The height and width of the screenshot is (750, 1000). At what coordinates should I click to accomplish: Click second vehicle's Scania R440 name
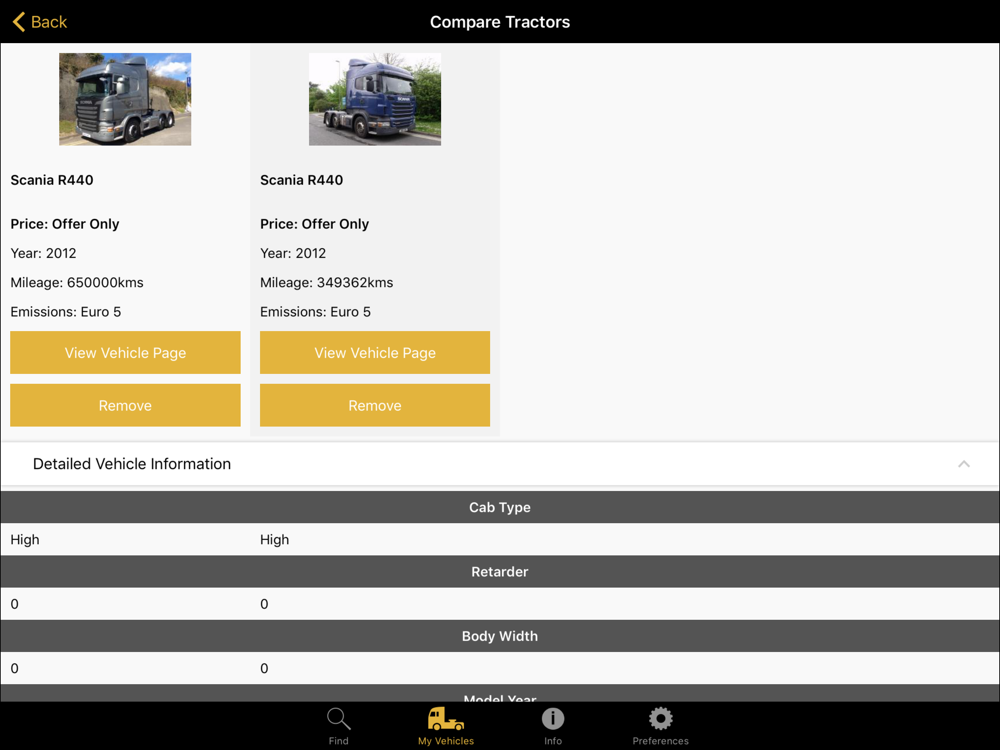(302, 180)
